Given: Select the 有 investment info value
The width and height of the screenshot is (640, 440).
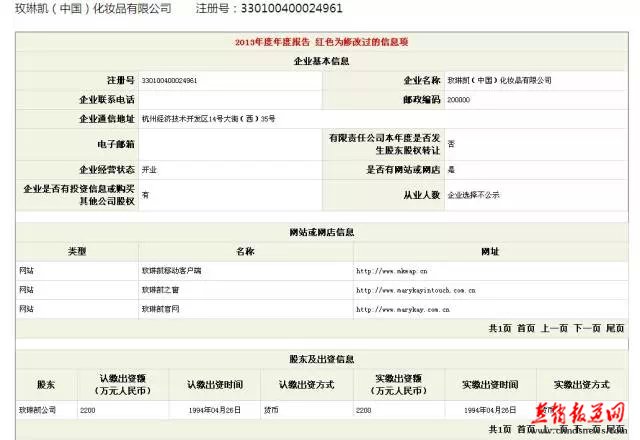Looking at the screenshot, I should (145, 195).
